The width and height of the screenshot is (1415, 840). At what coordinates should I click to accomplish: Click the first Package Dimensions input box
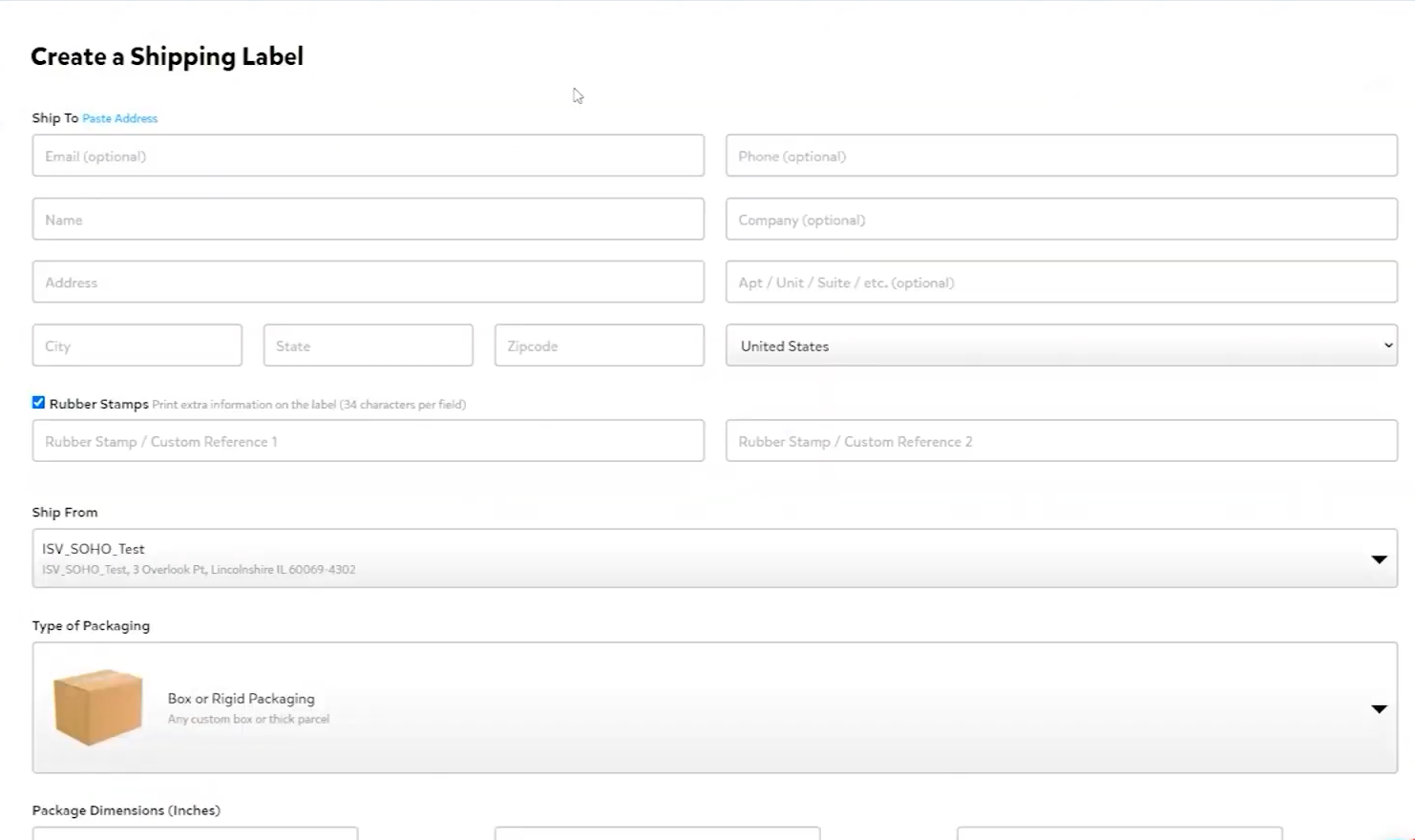[195, 833]
